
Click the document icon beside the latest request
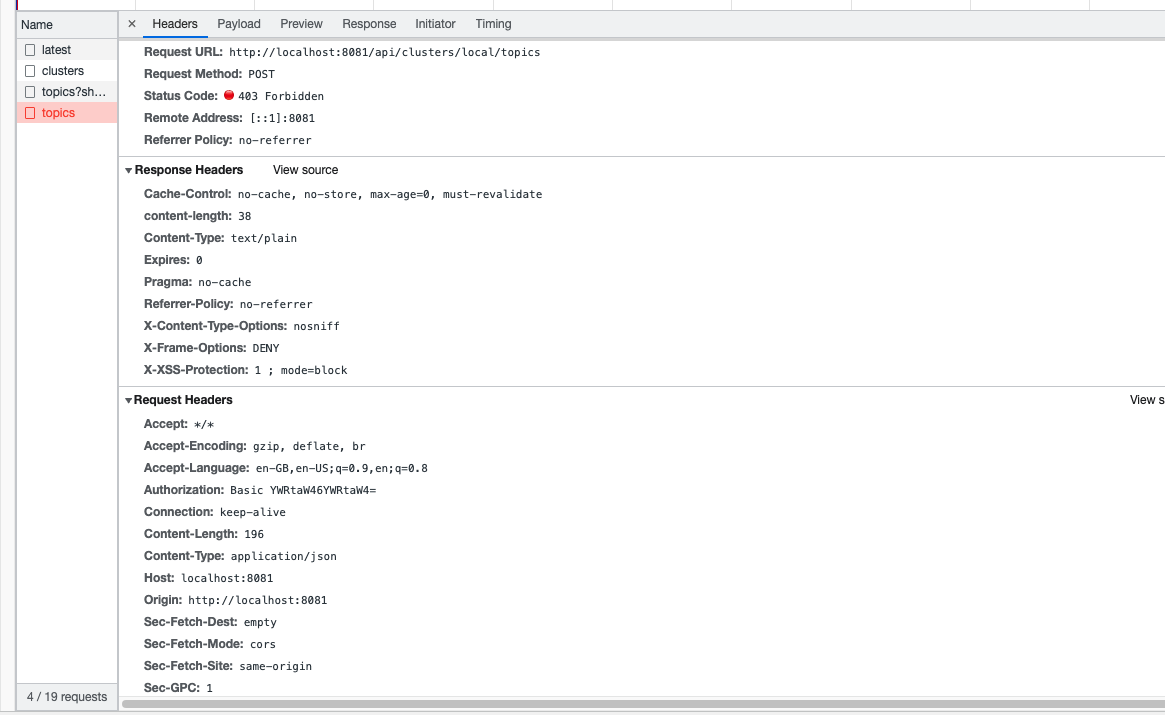click(30, 49)
